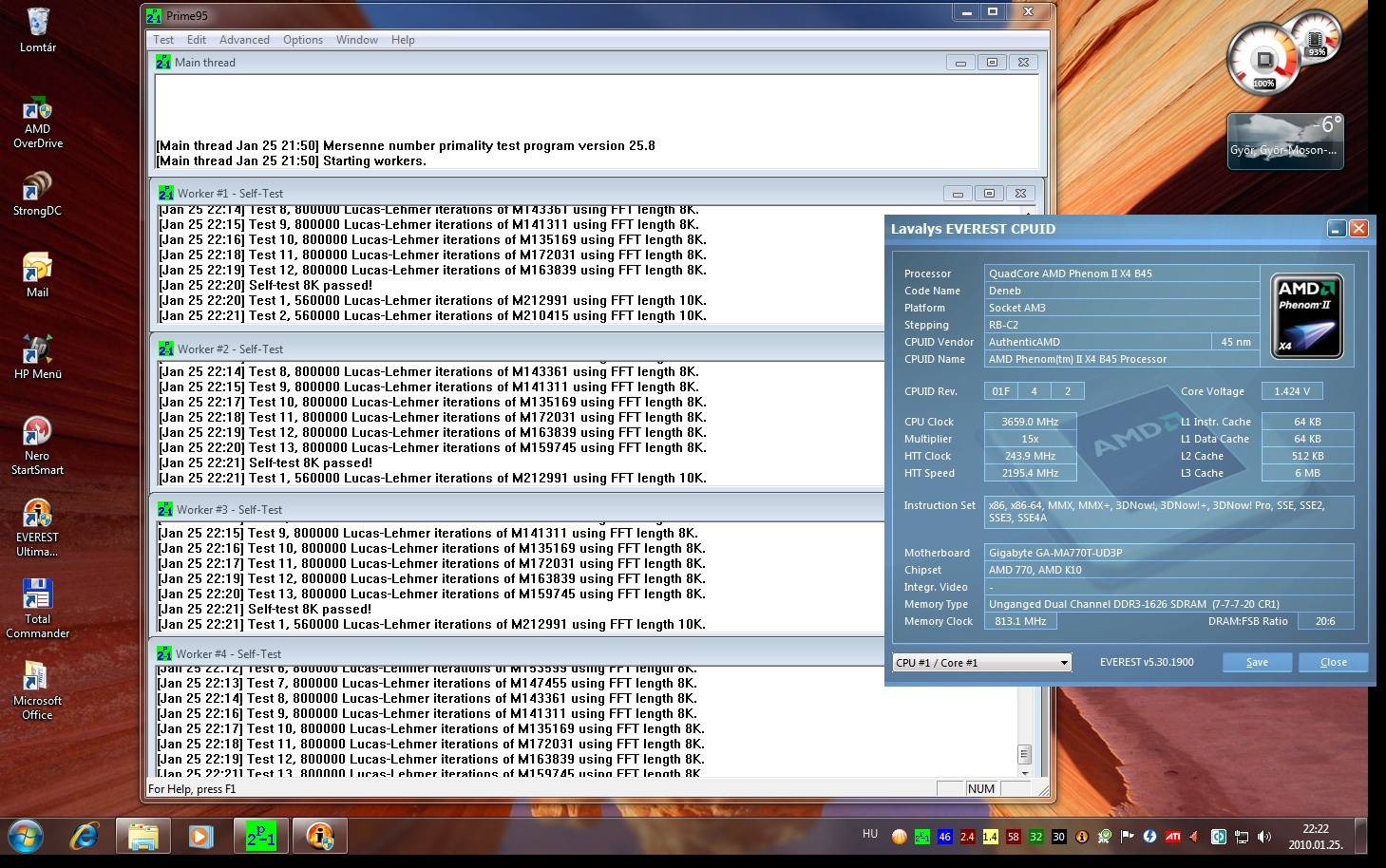Click the Memory Clock value 813.1 MHz
Screen dimensions: 1386x868
click(x=1020, y=621)
